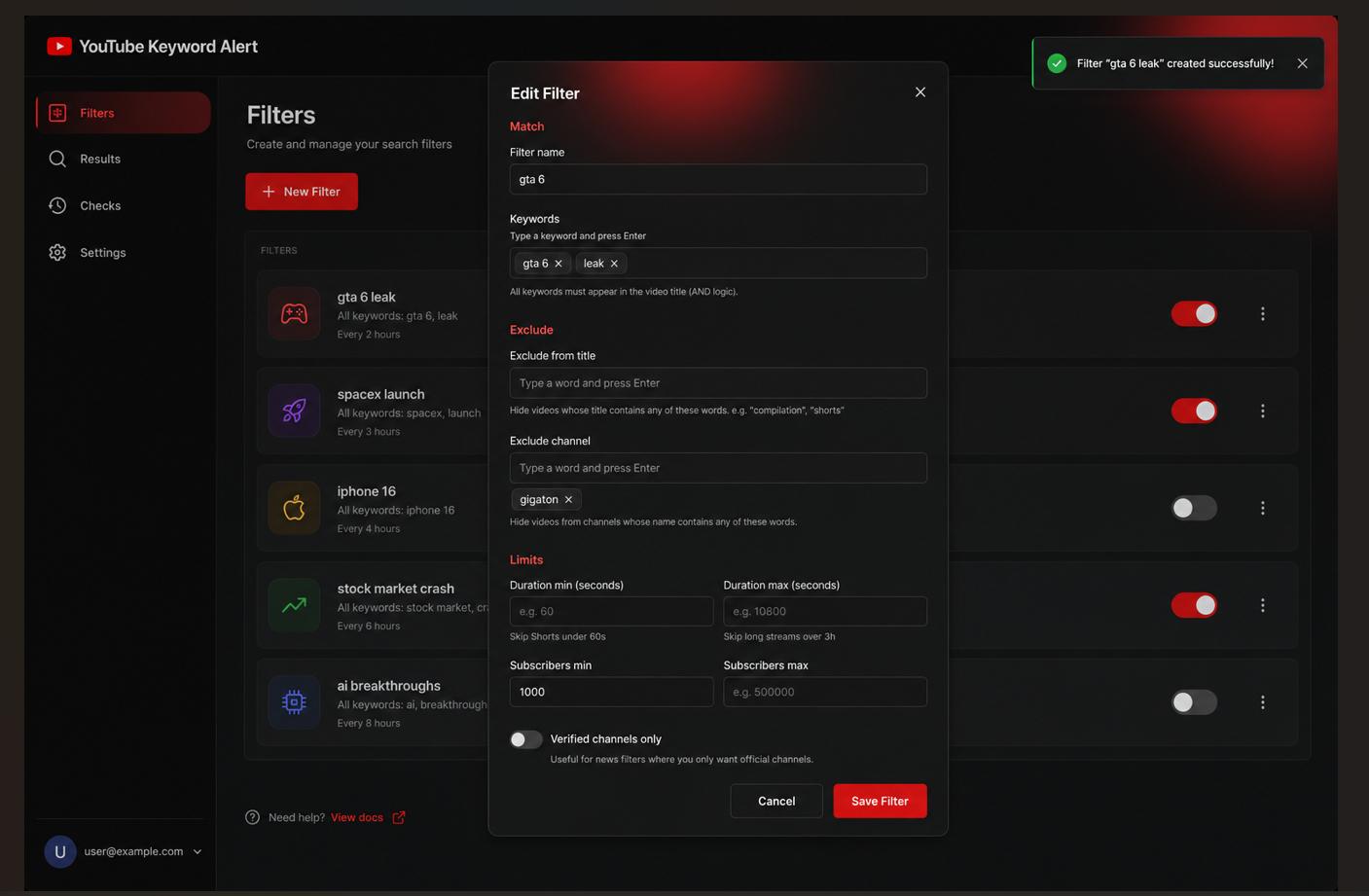The height and width of the screenshot is (896, 1369).
Task: Remove the leak keyword tag
Action: pos(614,264)
